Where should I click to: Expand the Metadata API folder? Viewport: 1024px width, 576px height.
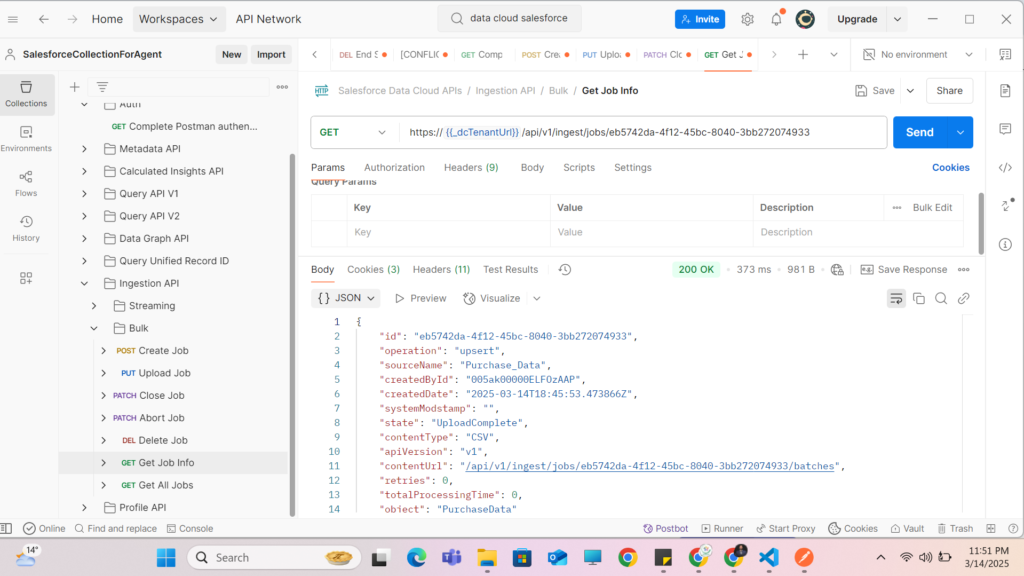[x=84, y=149]
